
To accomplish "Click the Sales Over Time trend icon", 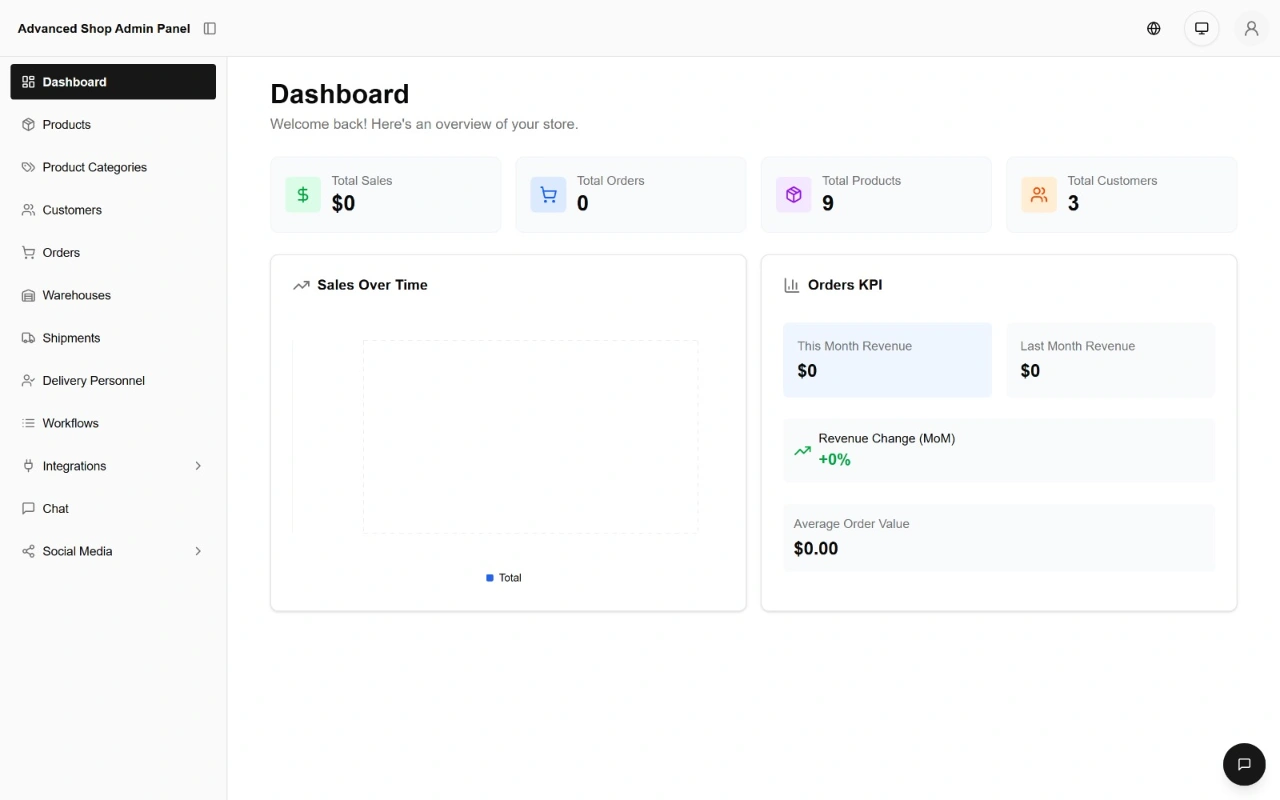I will (x=301, y=285).
